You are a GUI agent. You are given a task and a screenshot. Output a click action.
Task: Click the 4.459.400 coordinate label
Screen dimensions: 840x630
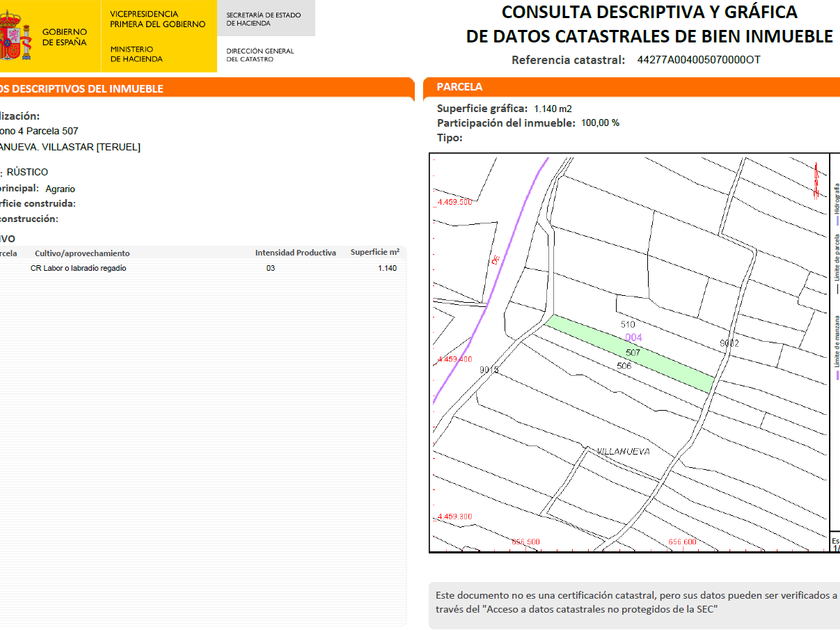(454, 359)
